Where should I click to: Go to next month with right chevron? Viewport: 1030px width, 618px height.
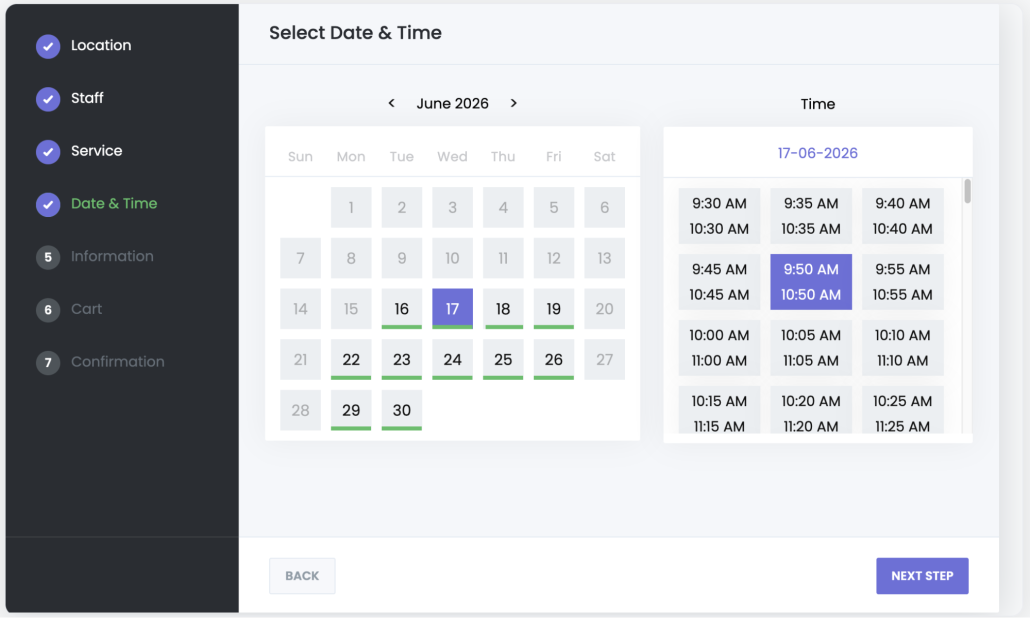(514, 103)
